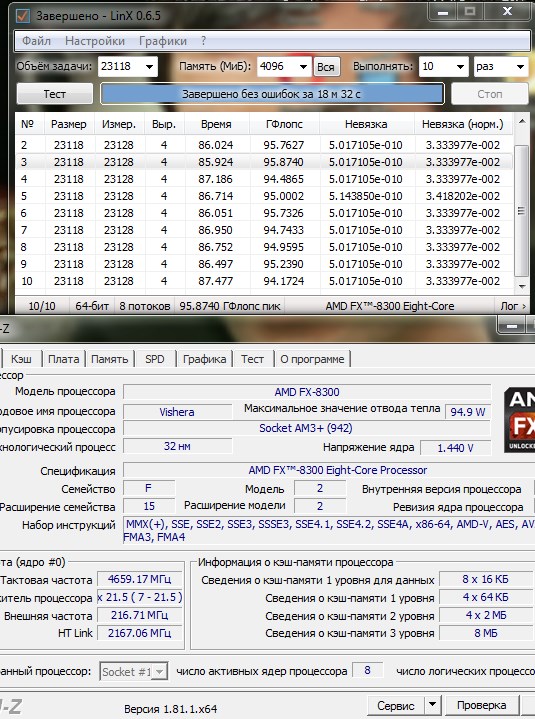Viewport: 535px width, 719px height.
Task: Open О программе tab in CPU-Z
Action: 312,359
